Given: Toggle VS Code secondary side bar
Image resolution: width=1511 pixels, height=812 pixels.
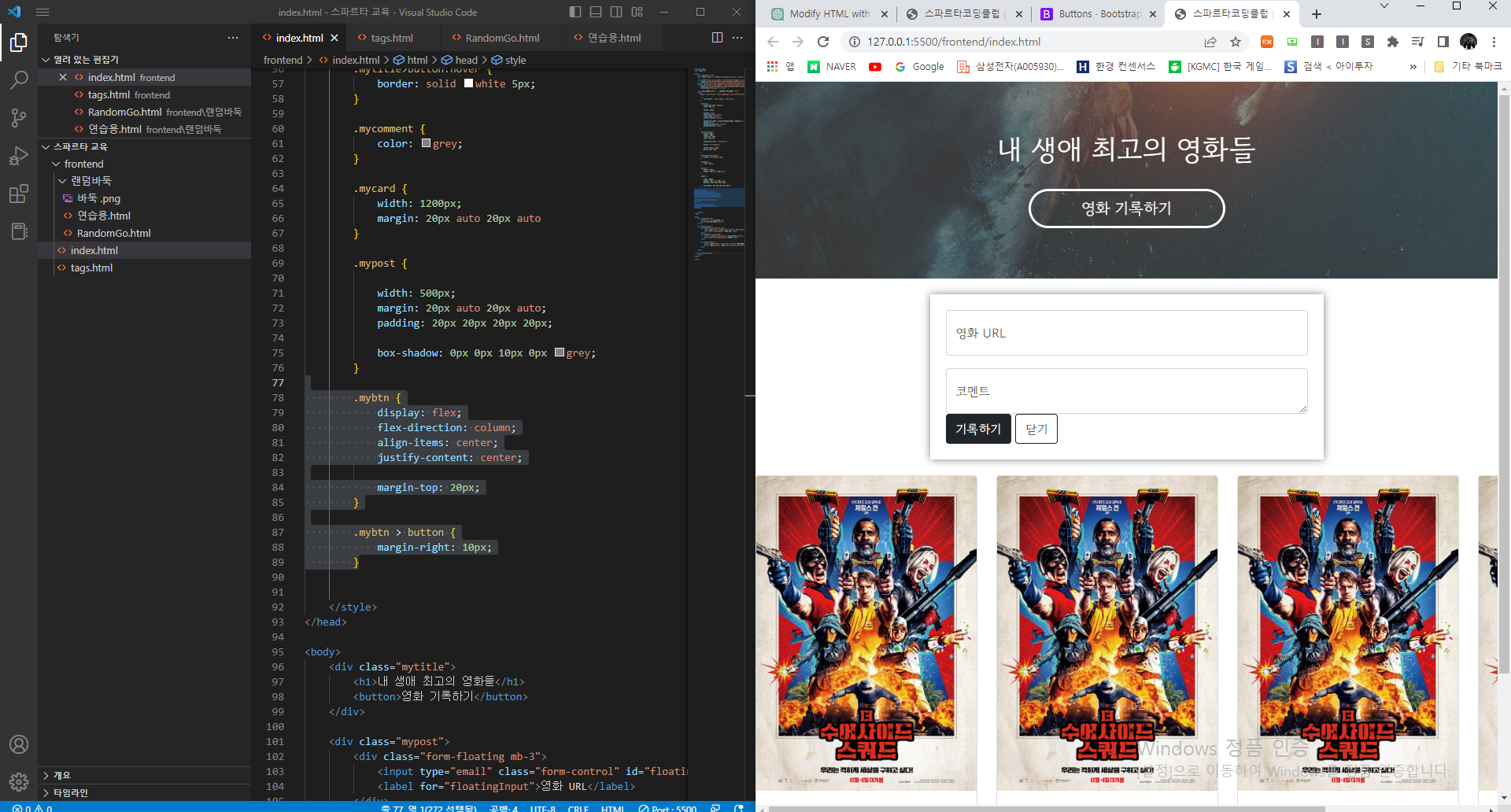Looking at the screenshot, I should click(x=616, y=12).
